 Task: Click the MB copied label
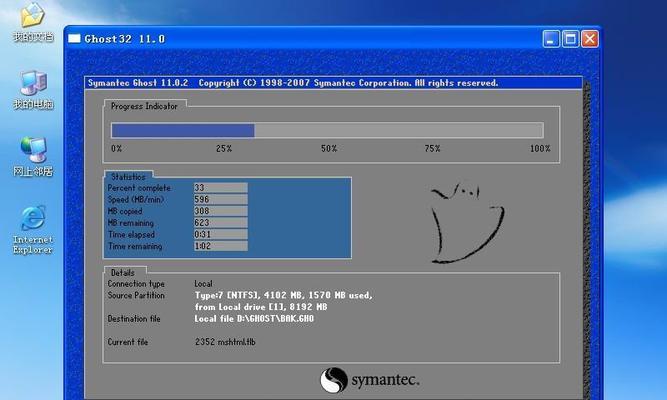[x=125, y=211]
